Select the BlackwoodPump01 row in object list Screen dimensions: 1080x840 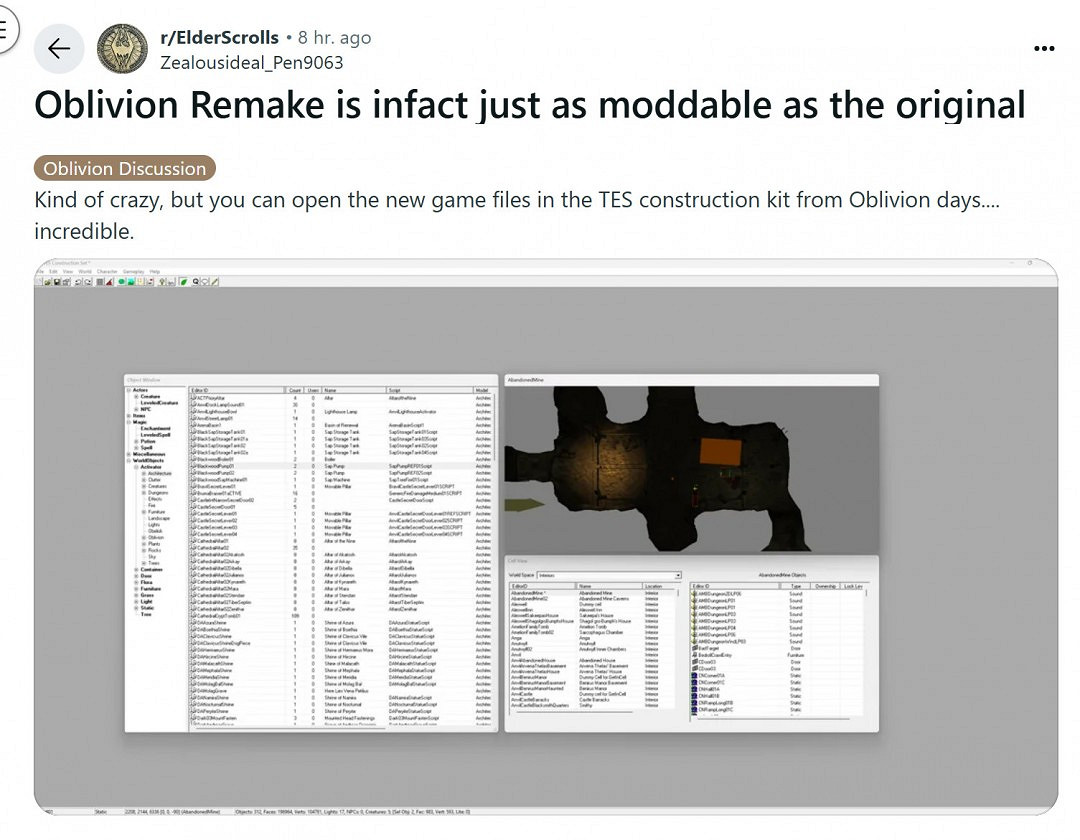(x=215, y=466)
